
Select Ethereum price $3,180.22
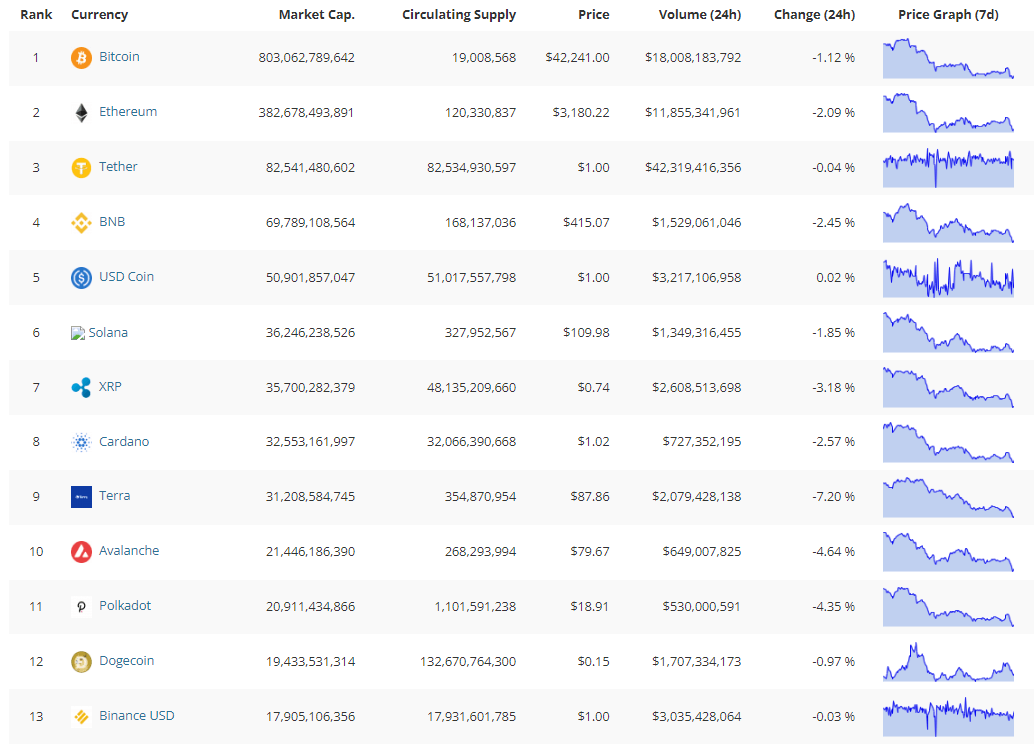point(581,113)
